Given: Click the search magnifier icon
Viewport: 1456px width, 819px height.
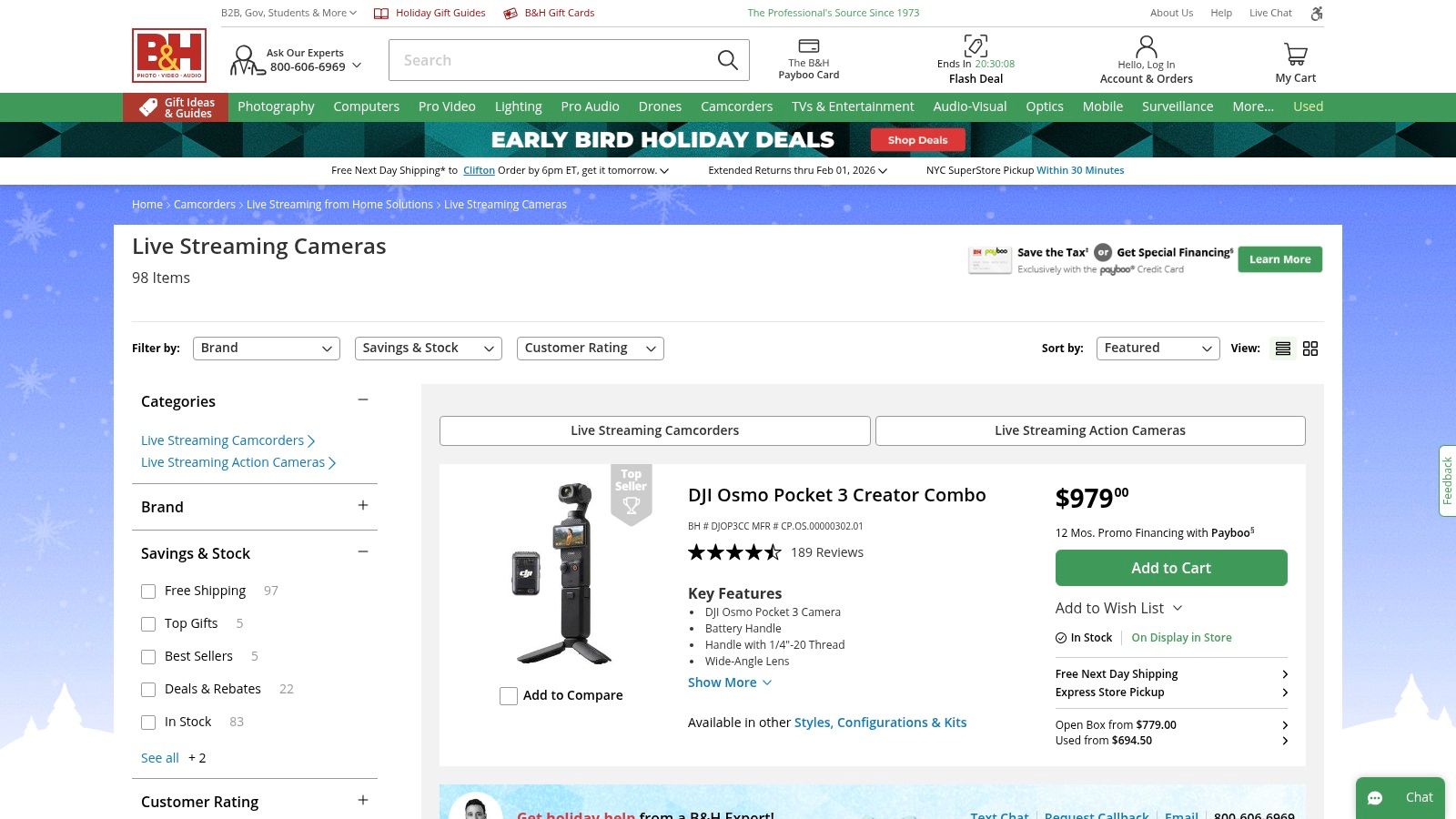Looking at the screenshot, I should point(727,60).
